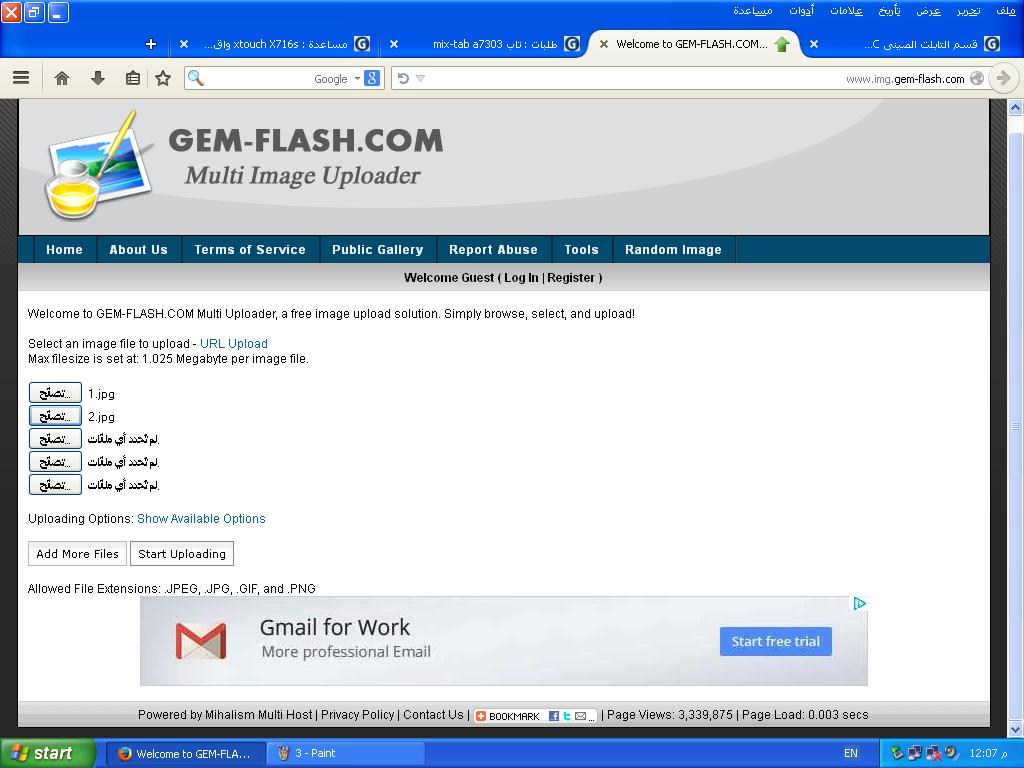This screenshot has width=1024, height=768.
Task: Open the URL history dropdown arrow
Action: (x=421, y=78)
